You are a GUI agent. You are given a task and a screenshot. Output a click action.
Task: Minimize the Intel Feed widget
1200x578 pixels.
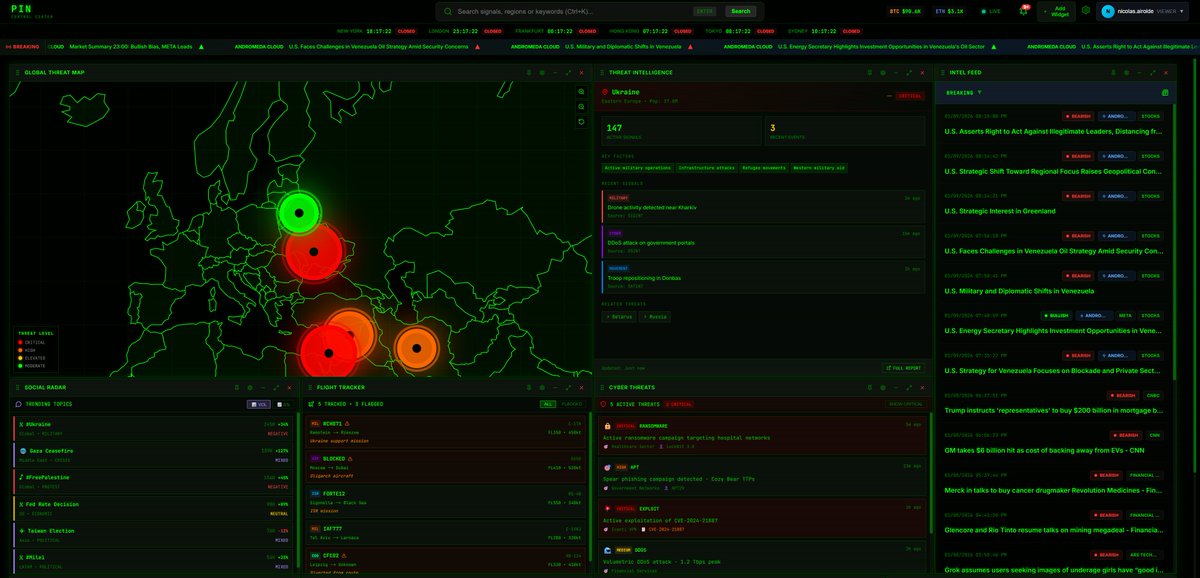tap(1140, 72)
